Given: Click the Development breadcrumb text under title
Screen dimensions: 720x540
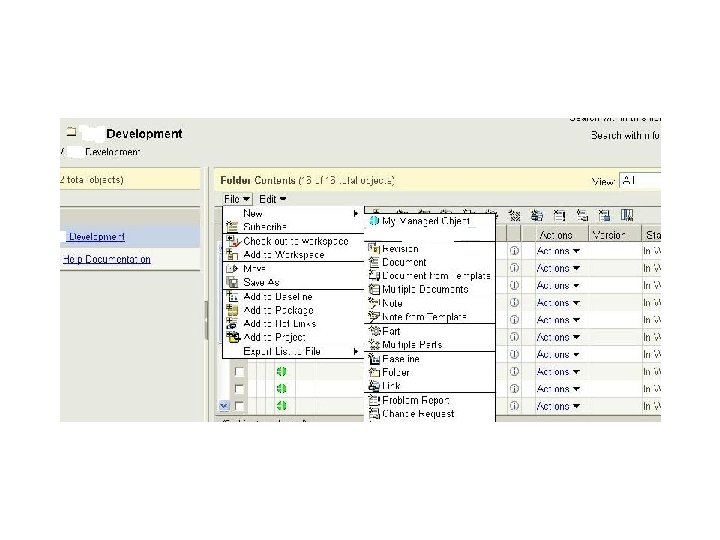Looking at the screenshot, I should 112,152.
